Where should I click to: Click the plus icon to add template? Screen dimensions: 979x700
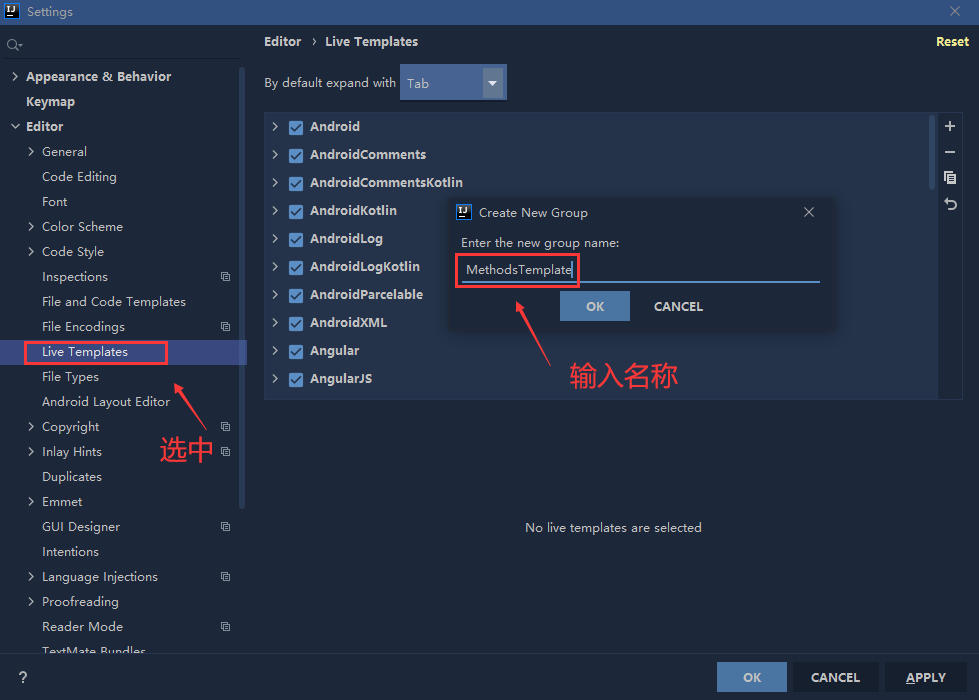[950, 126]
